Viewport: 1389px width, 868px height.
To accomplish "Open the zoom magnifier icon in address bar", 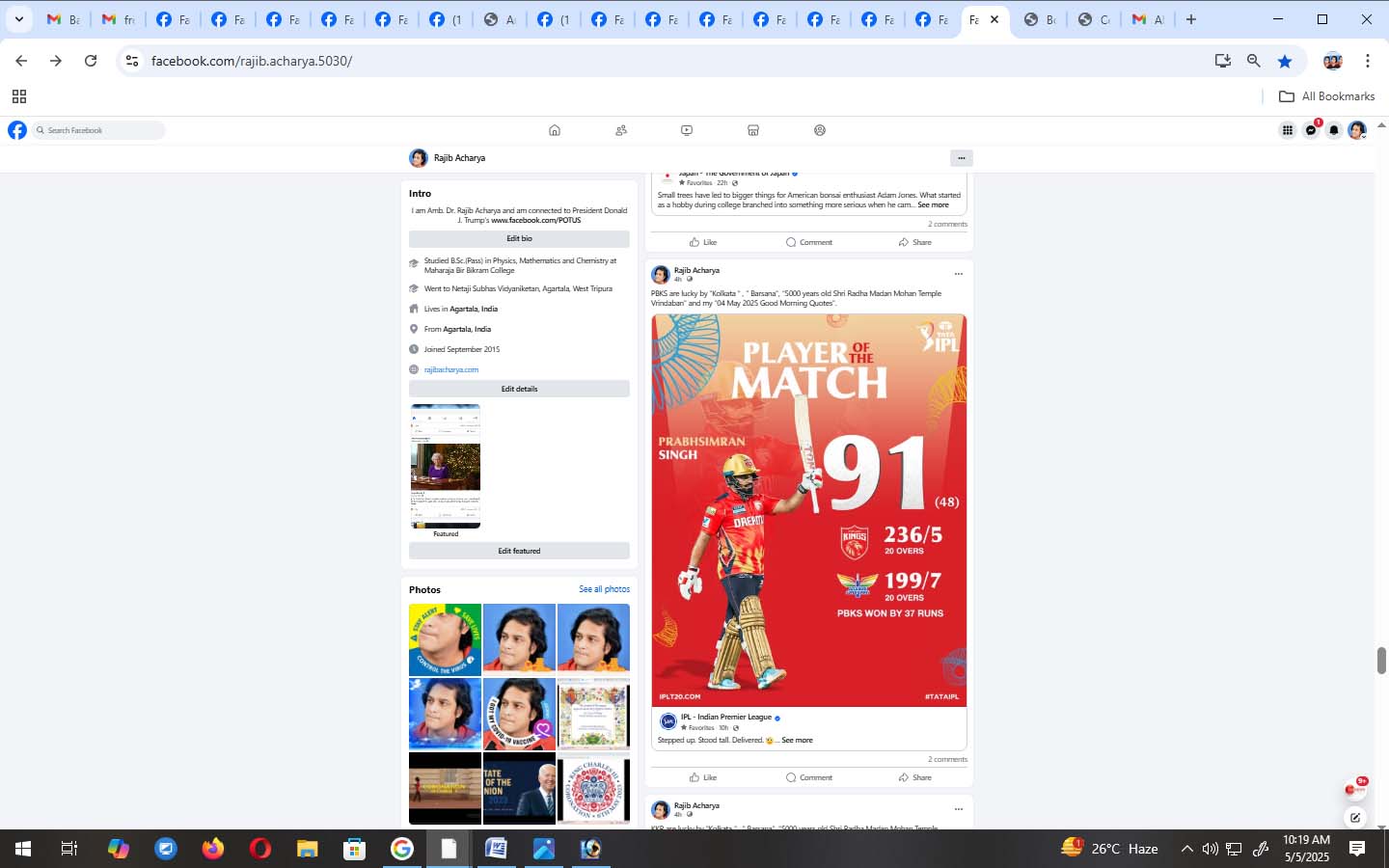I will click(1254, 61).
